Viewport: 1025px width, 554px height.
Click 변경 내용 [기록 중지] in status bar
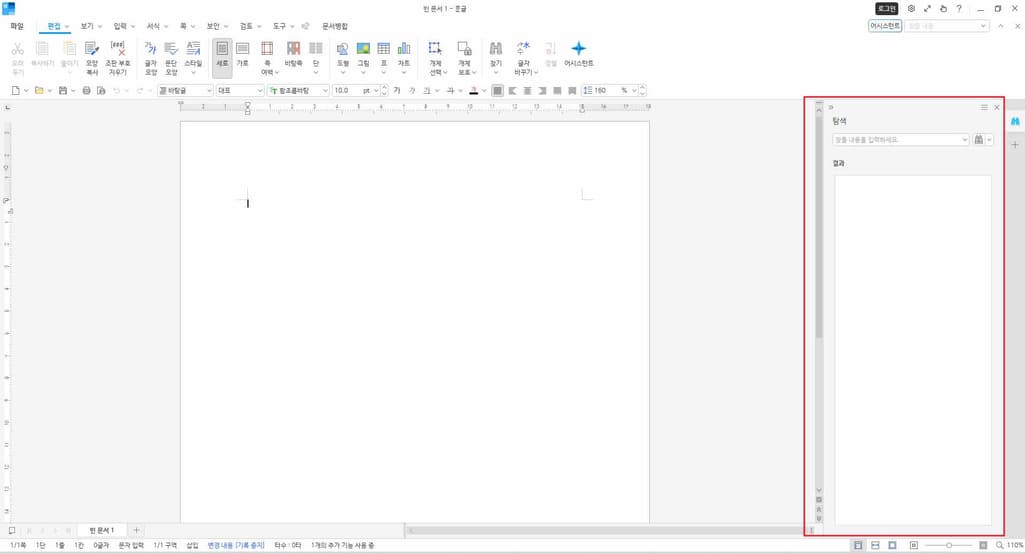coord(236,546)
